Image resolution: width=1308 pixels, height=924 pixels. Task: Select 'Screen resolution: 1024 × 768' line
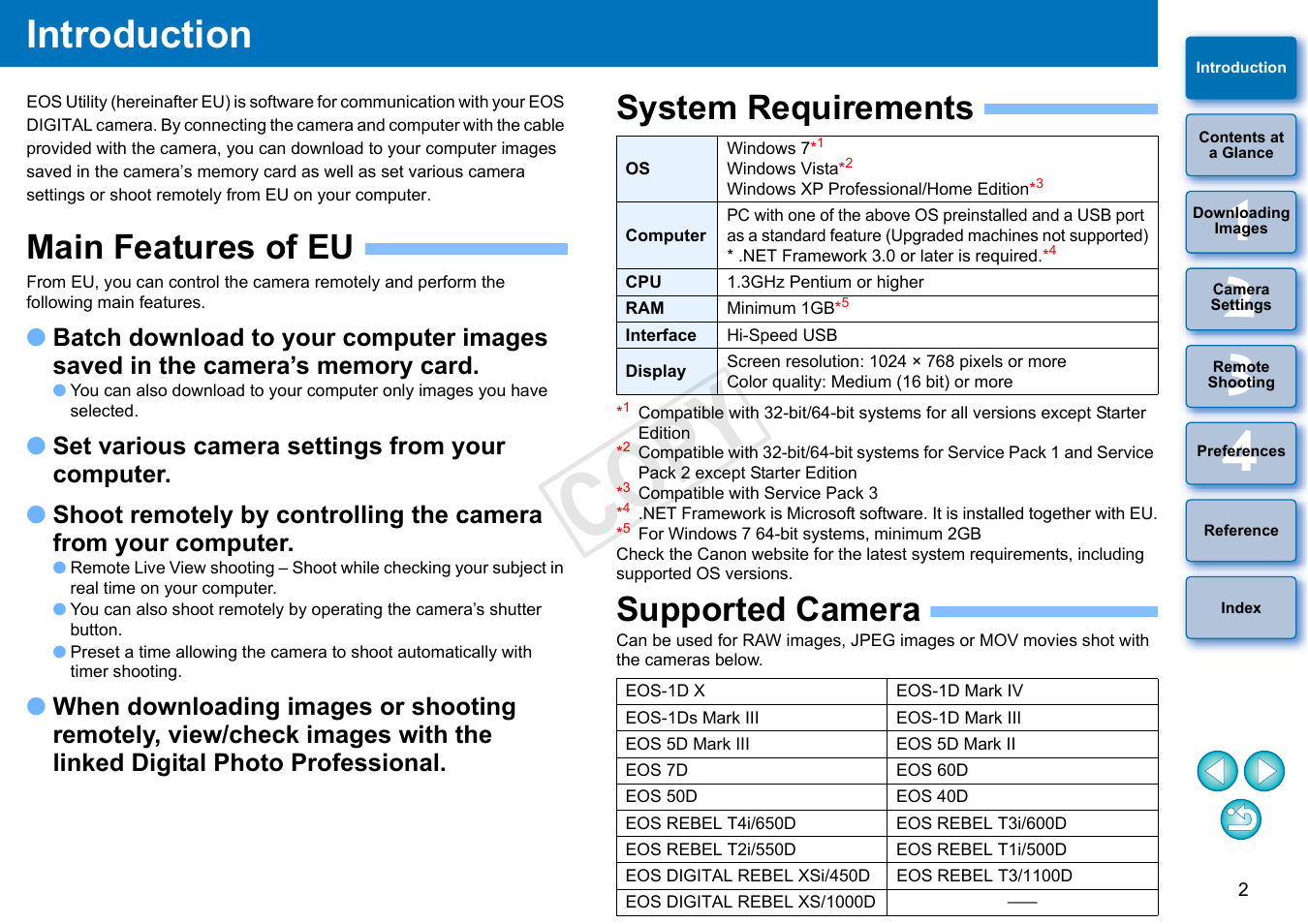coord(896,361)
